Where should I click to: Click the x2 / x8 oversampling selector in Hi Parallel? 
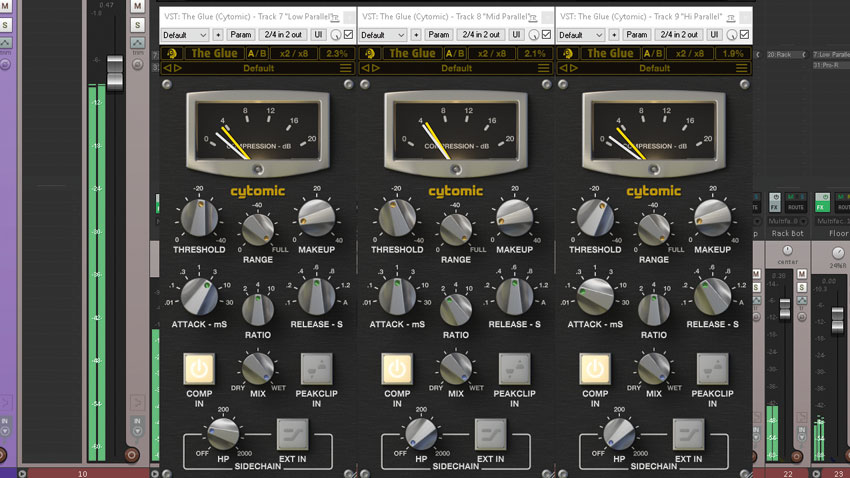pos(689,54)
